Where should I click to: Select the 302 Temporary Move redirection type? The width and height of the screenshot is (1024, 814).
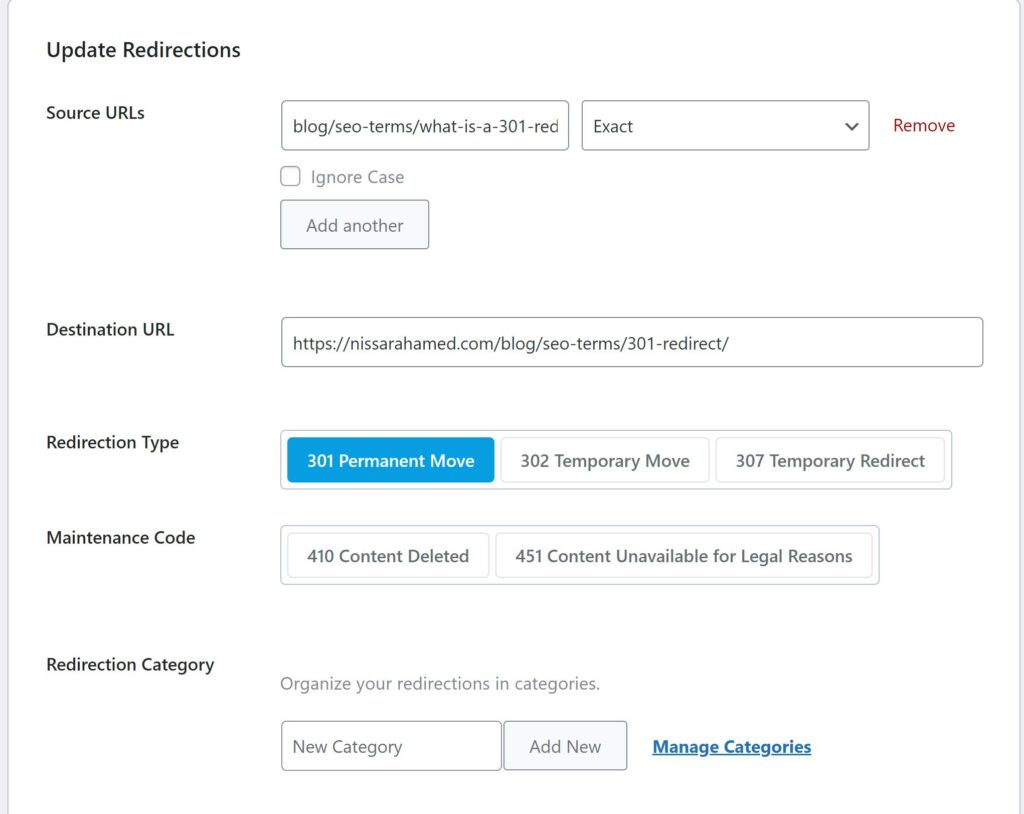point(604,460)
